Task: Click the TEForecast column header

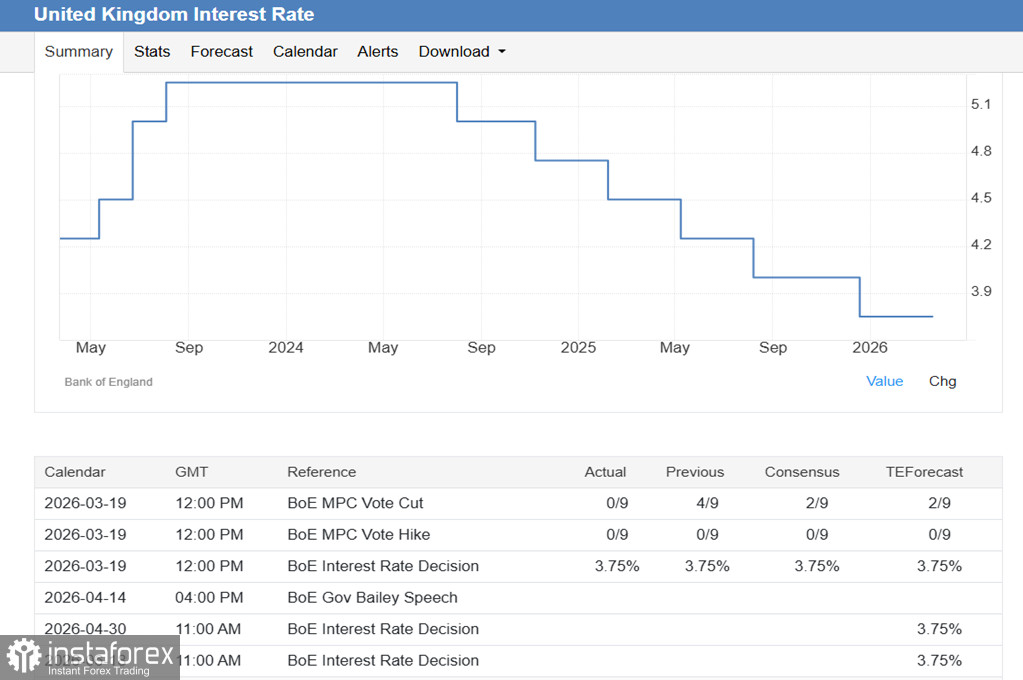Action: pyautogui.click(x=924, y=472)
